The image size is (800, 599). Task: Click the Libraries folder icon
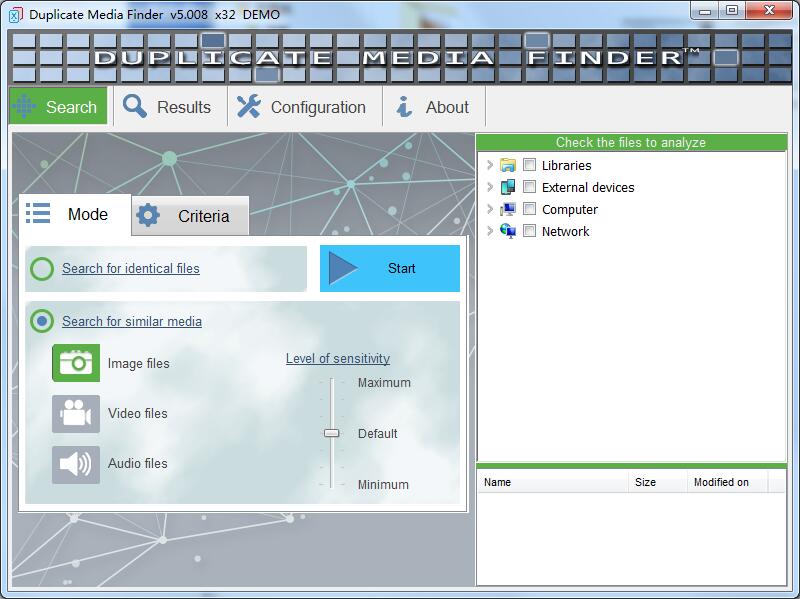pos(508,165)
